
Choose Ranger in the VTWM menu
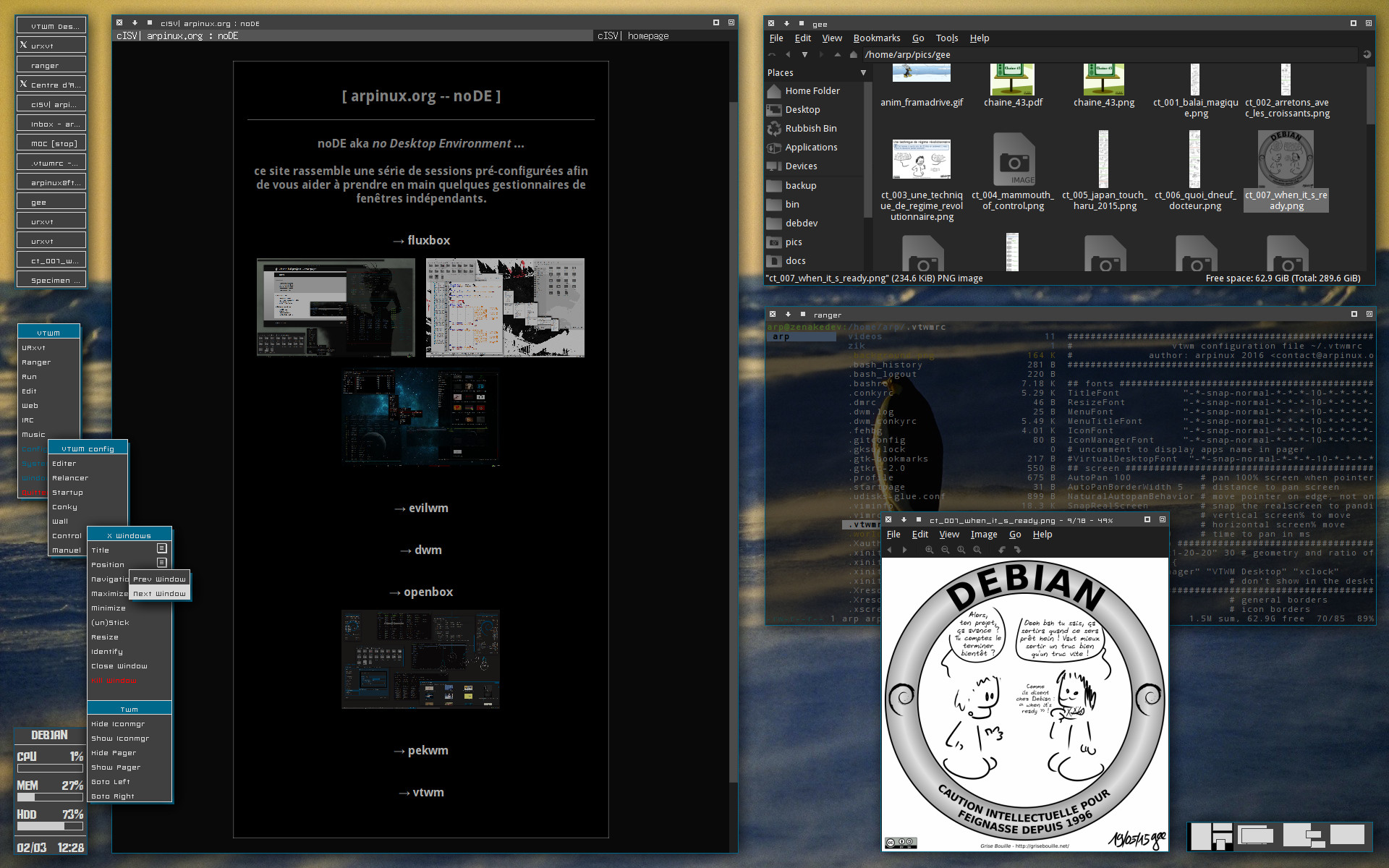pyautogui.click(x=48, y=362)
